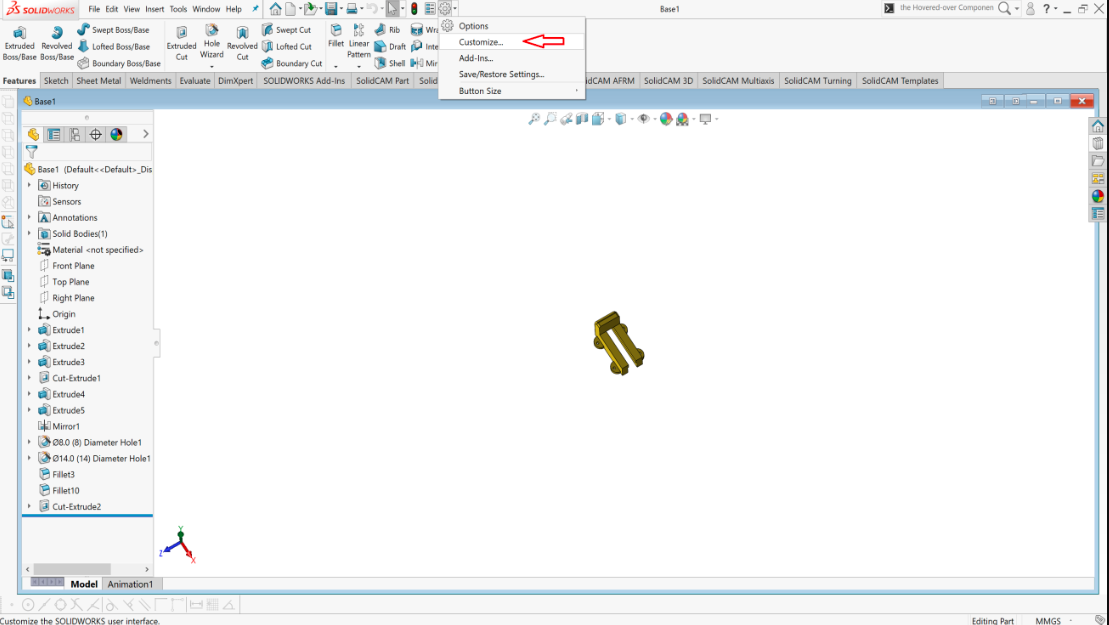Open the DimXpertManager tab icon
The width and height of the screenshot is (1109, 625).
[x=95, y=134]
